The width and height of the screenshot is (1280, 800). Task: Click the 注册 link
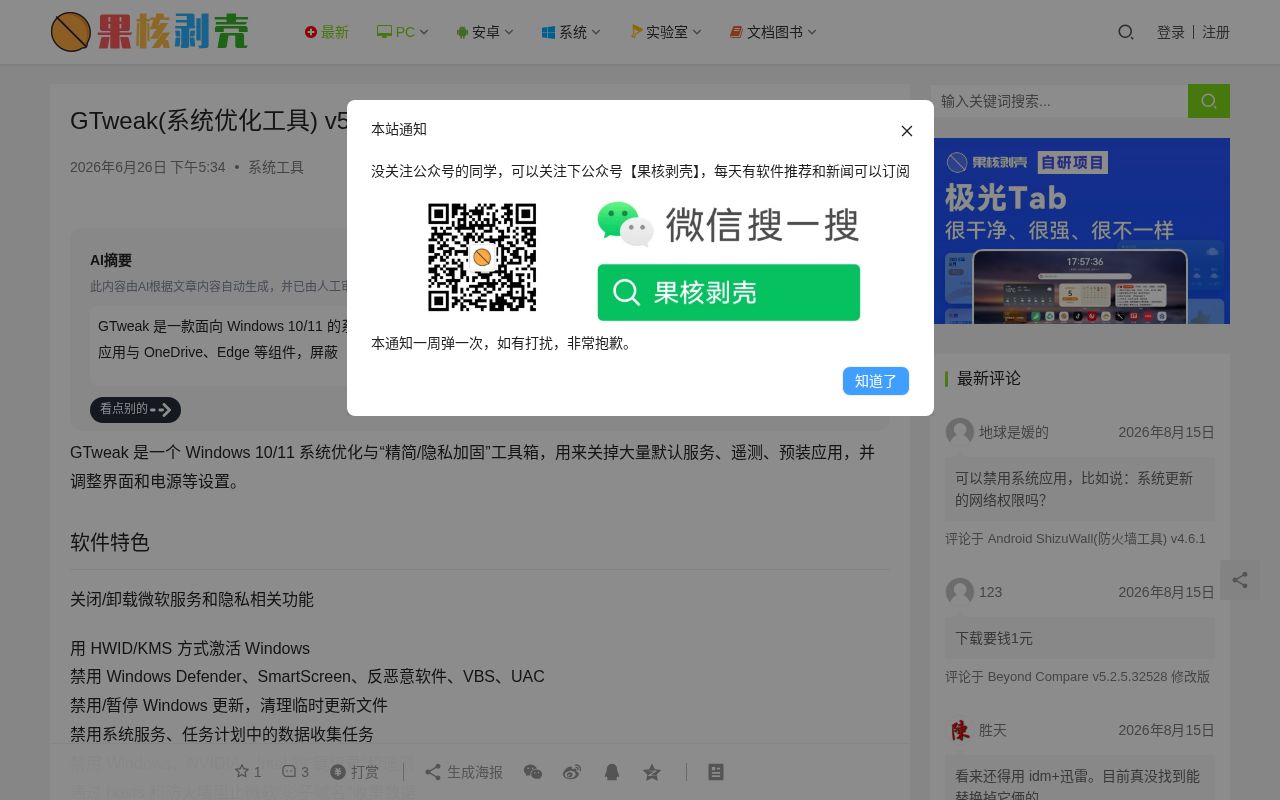point(1216,32)
